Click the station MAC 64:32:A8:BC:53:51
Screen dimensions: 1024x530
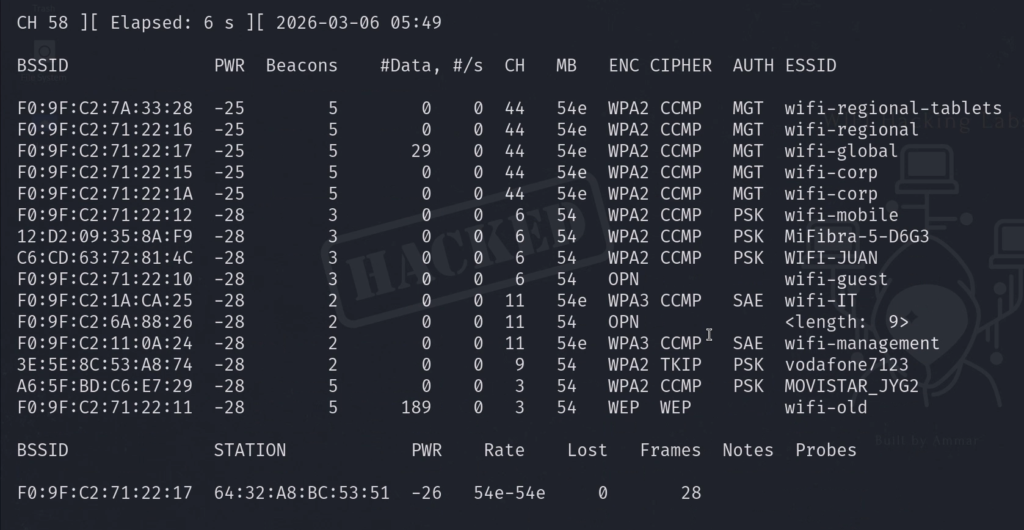301,492
